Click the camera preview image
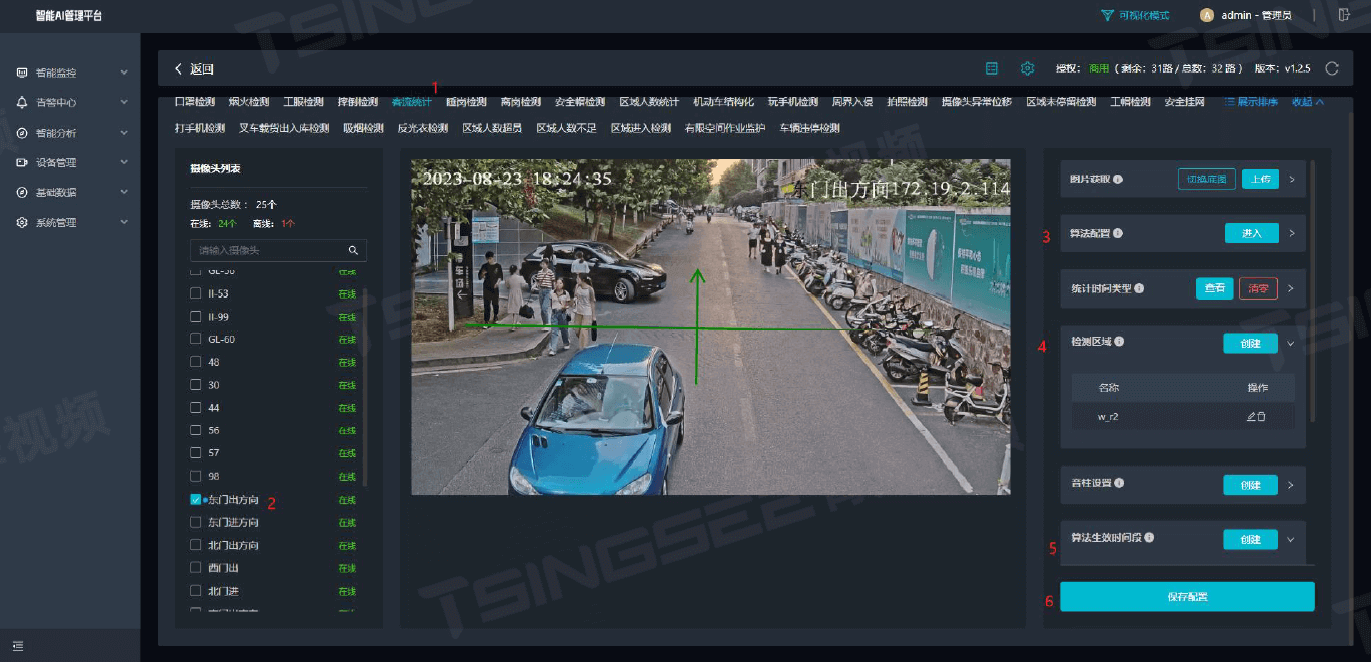 click(711, 326)
